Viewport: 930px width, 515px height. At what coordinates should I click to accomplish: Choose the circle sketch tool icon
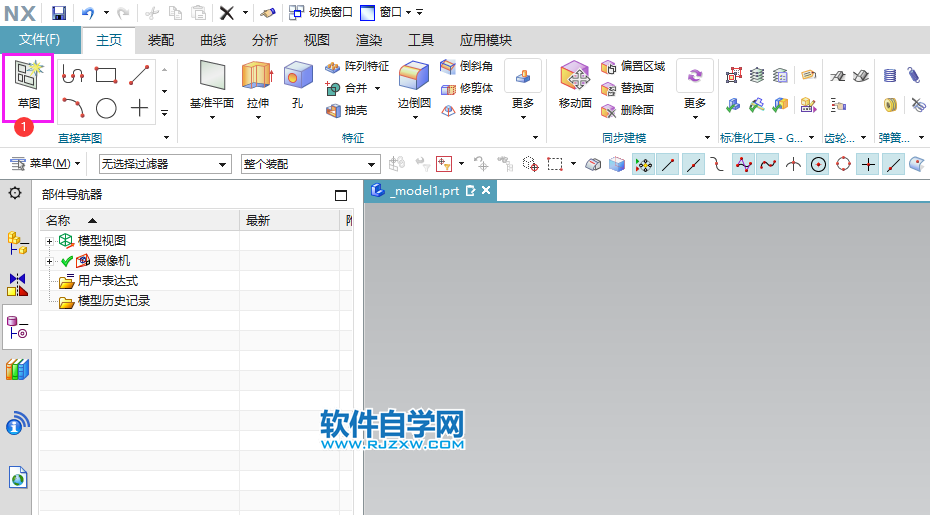coord(106,108)
